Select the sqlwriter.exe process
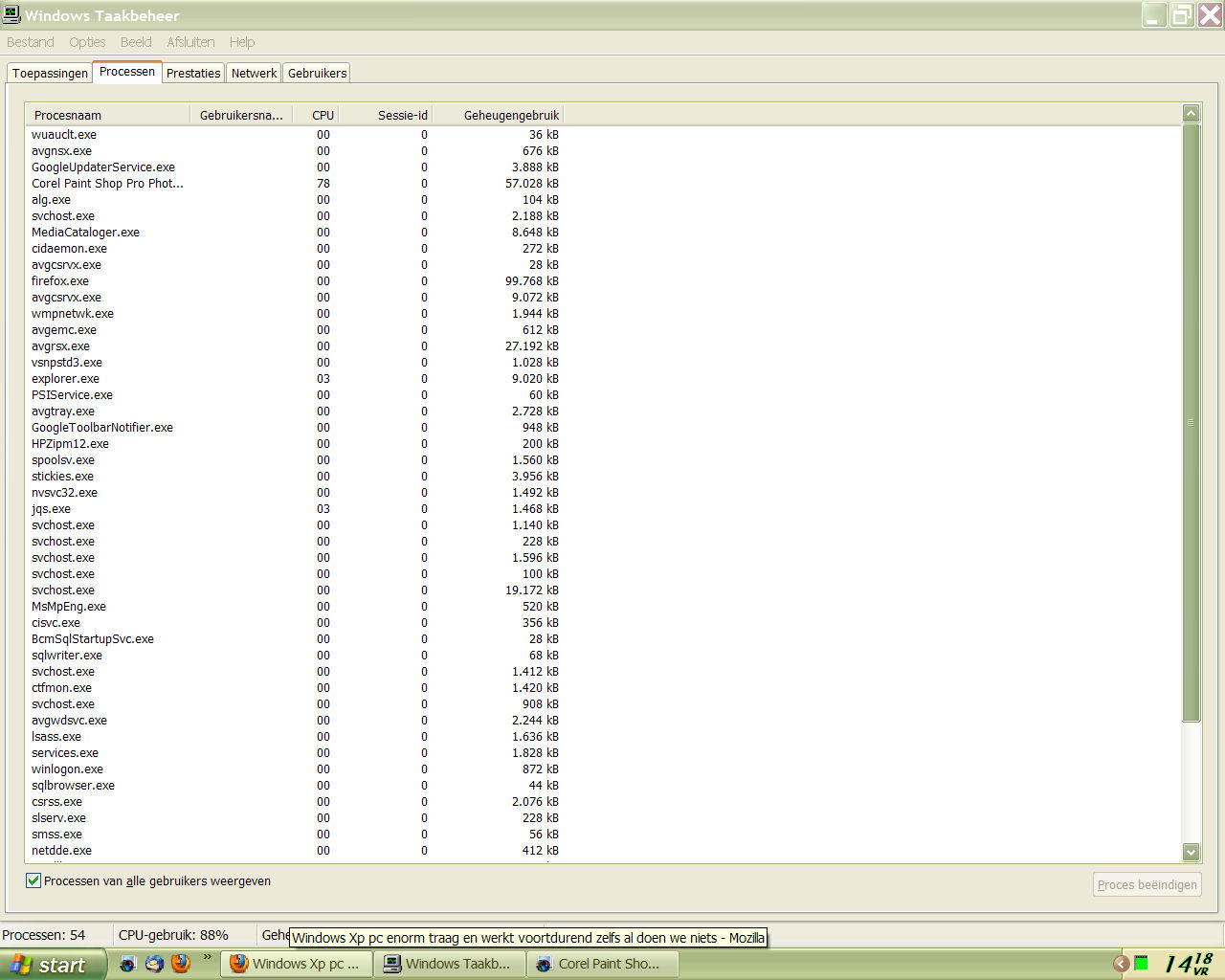 click(295, 656)
